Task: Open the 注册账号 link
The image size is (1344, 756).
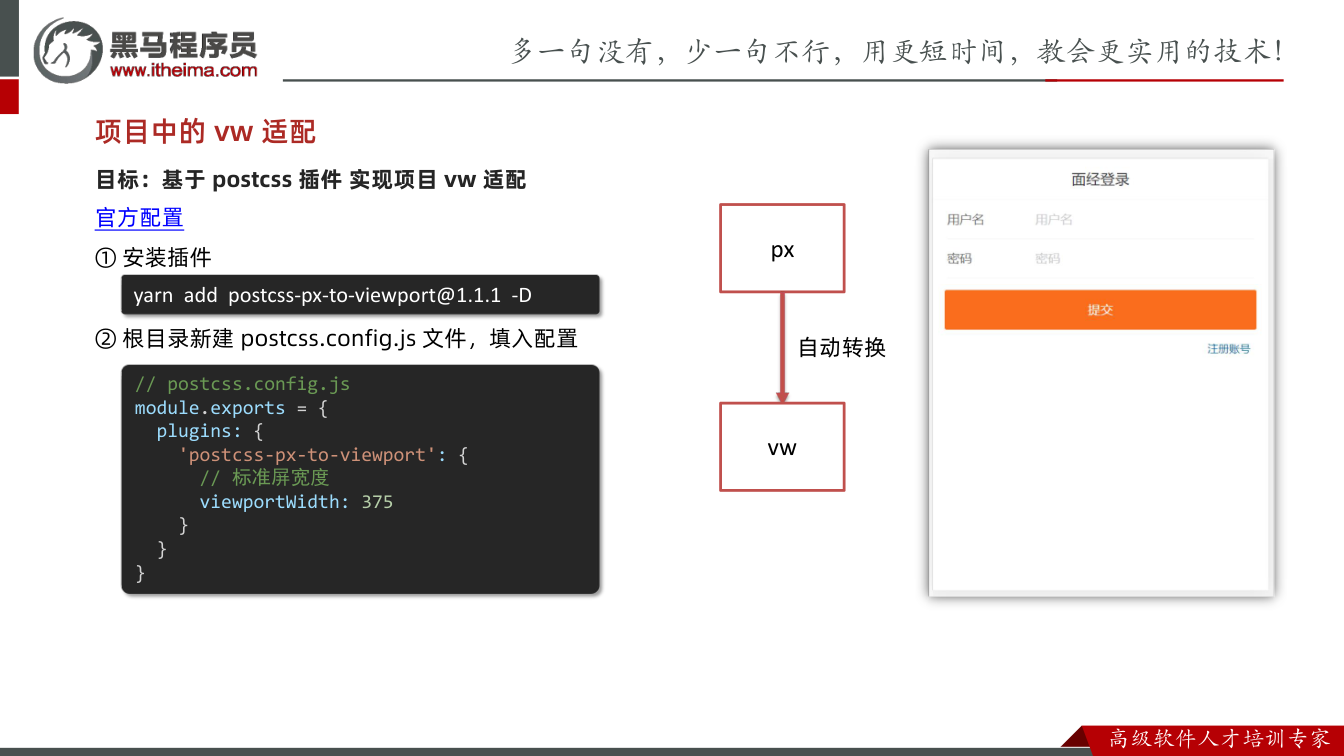Action: point(1228,349)
